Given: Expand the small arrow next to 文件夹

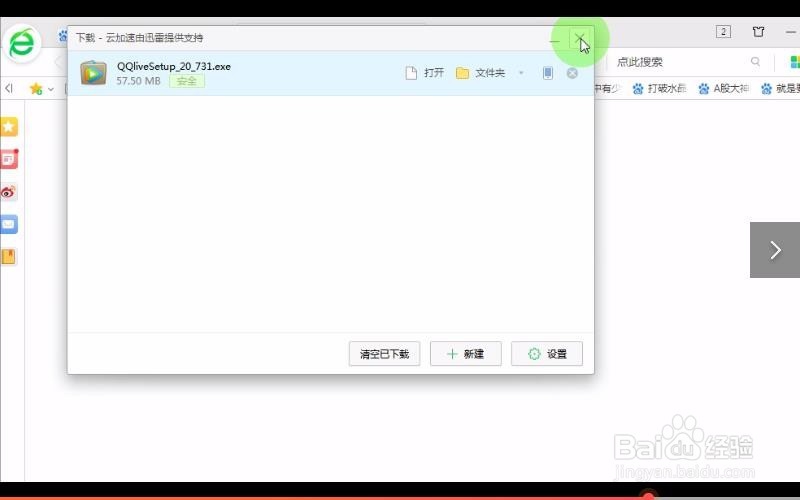Looking at the screenshot, I should pos(521,73).
